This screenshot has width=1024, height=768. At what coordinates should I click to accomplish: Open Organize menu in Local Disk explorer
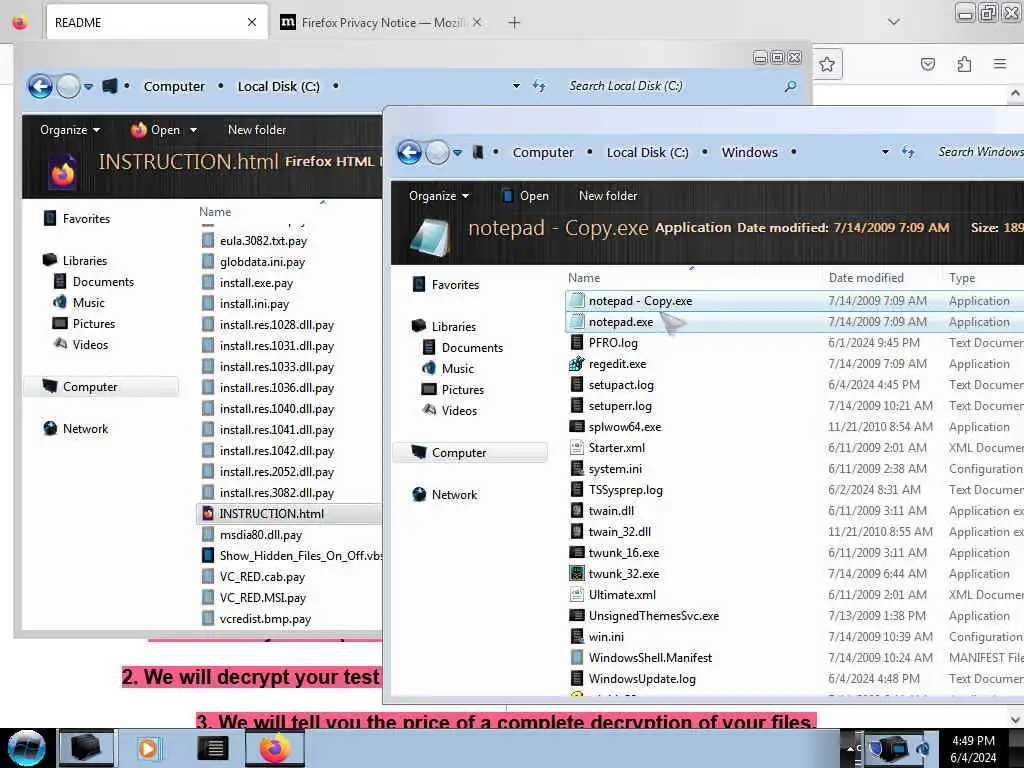70,130
